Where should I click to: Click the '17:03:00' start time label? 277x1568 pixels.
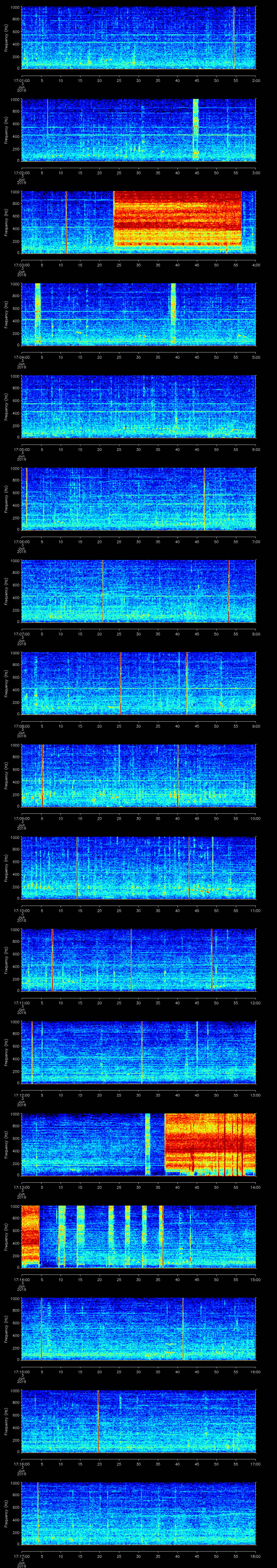pyautogui.click(x=21, y=265)
